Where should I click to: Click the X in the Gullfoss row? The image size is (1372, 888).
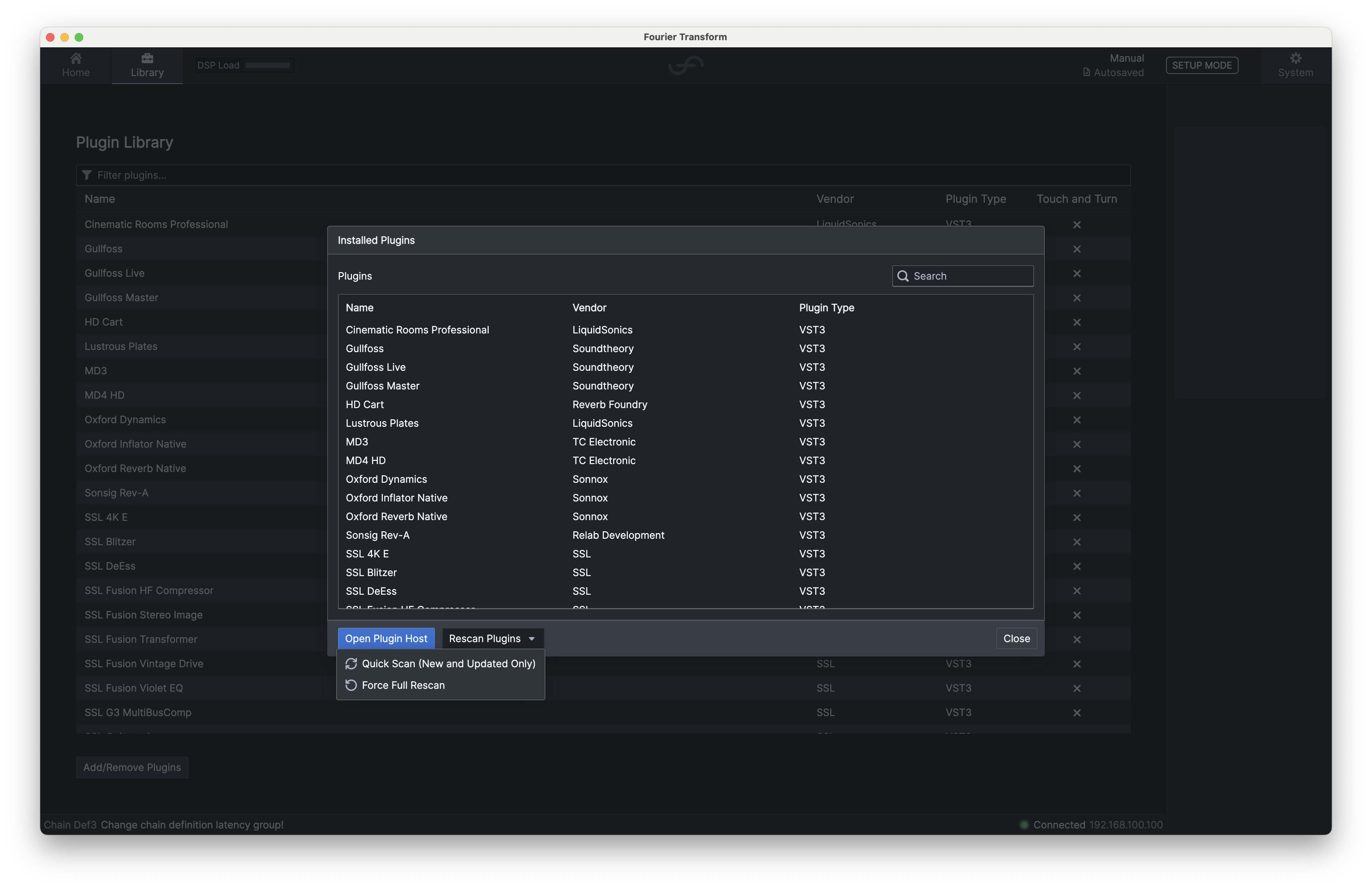click(1076, 249)
